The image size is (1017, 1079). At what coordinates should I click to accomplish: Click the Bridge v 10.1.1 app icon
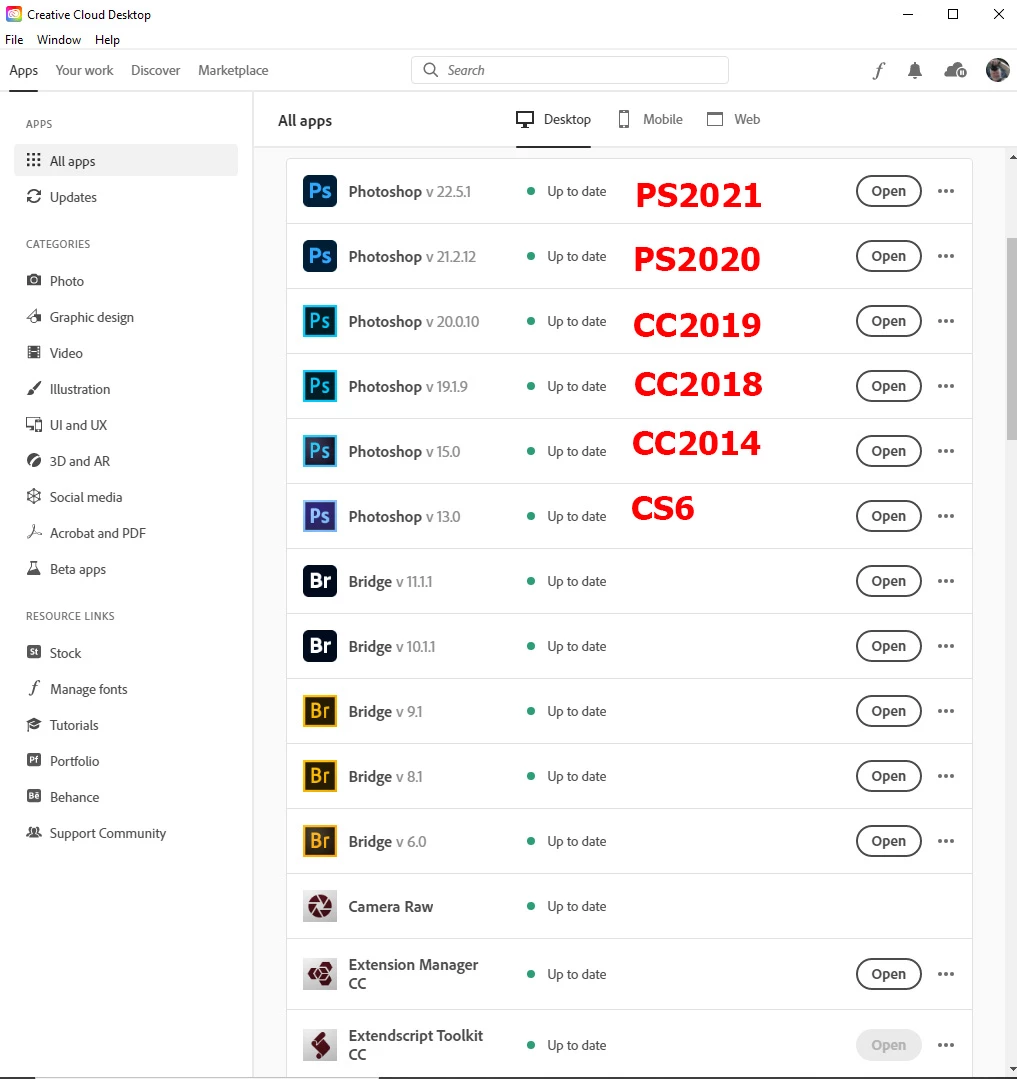[x=320, y=646]
